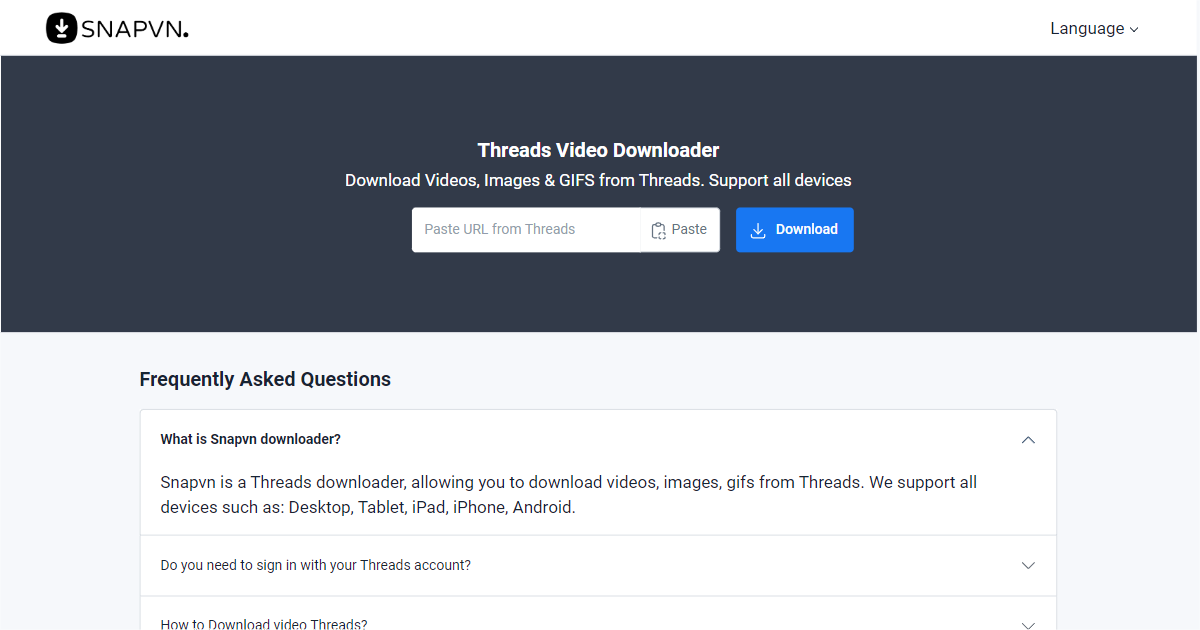
Task: Click the 'What is Snapvn downloader?' question row
Action: click(x=250, y=438)
